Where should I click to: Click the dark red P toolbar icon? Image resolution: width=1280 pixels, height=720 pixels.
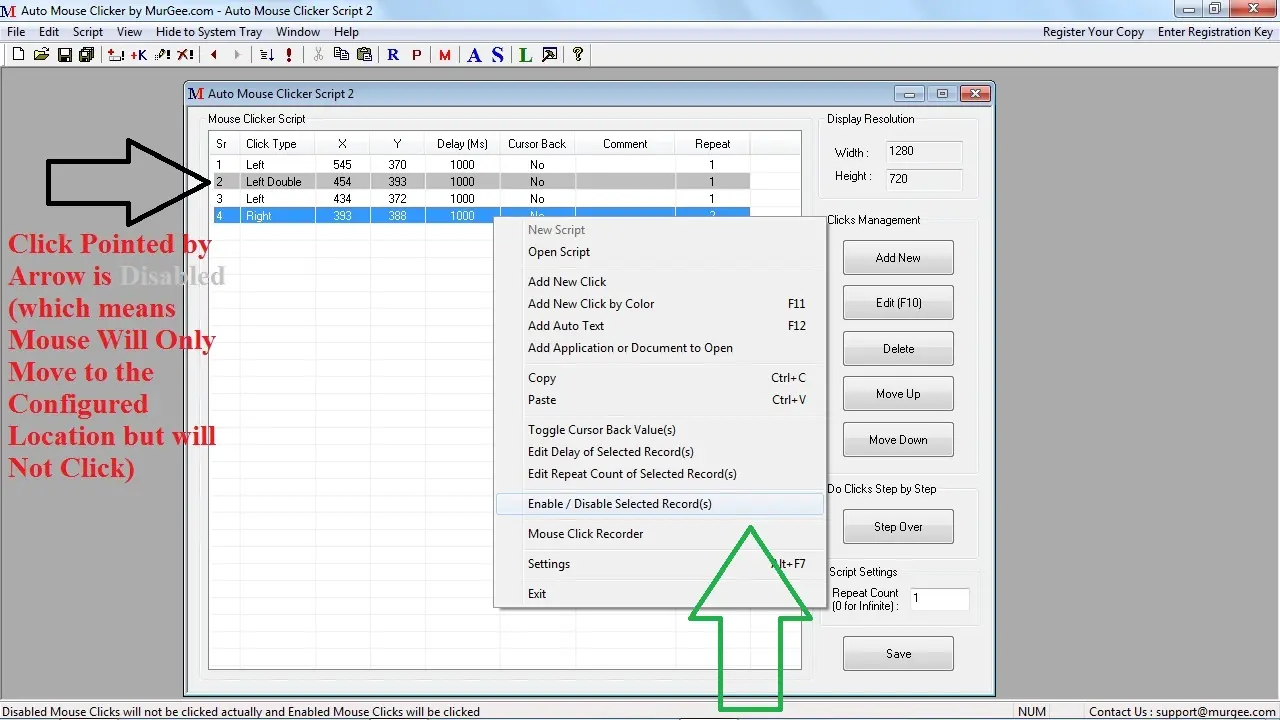417,55
